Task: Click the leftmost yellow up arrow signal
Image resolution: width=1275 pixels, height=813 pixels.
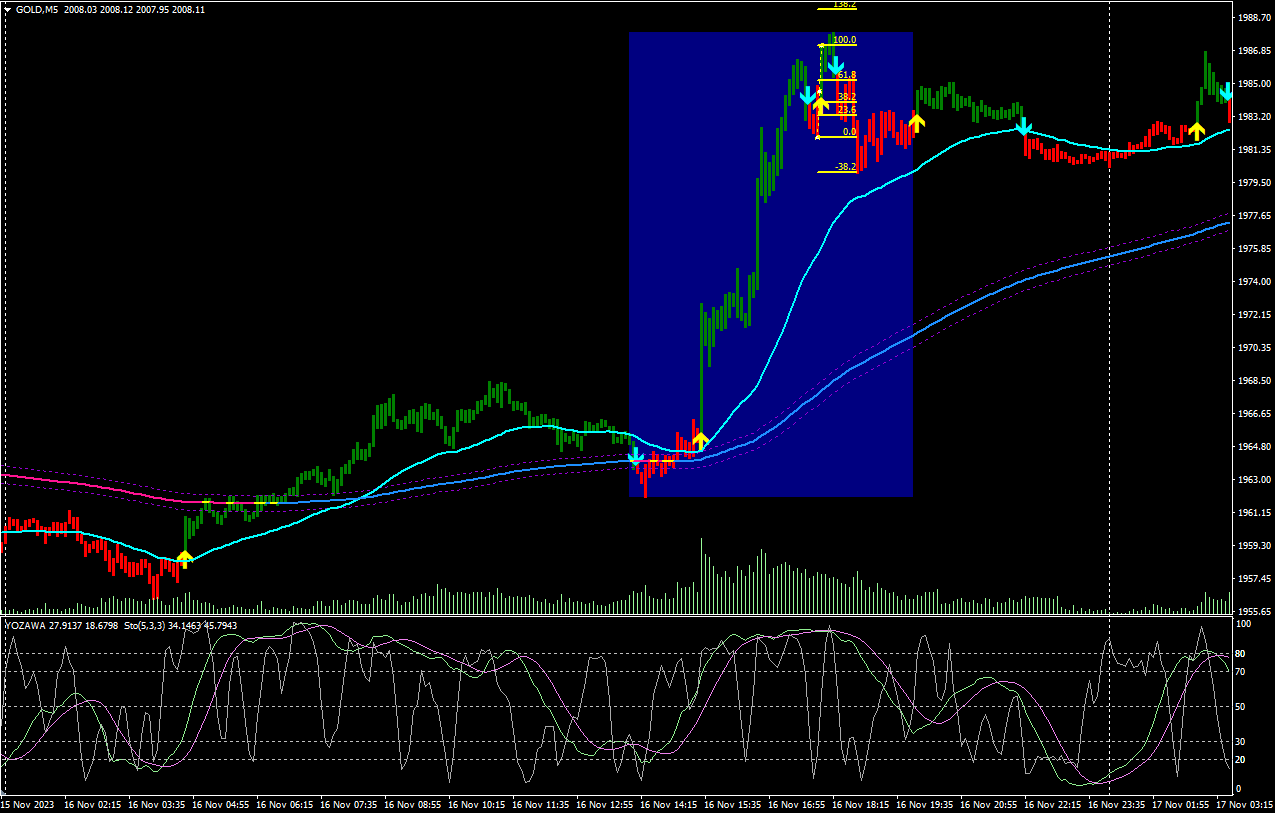Action: click(184, 558)
